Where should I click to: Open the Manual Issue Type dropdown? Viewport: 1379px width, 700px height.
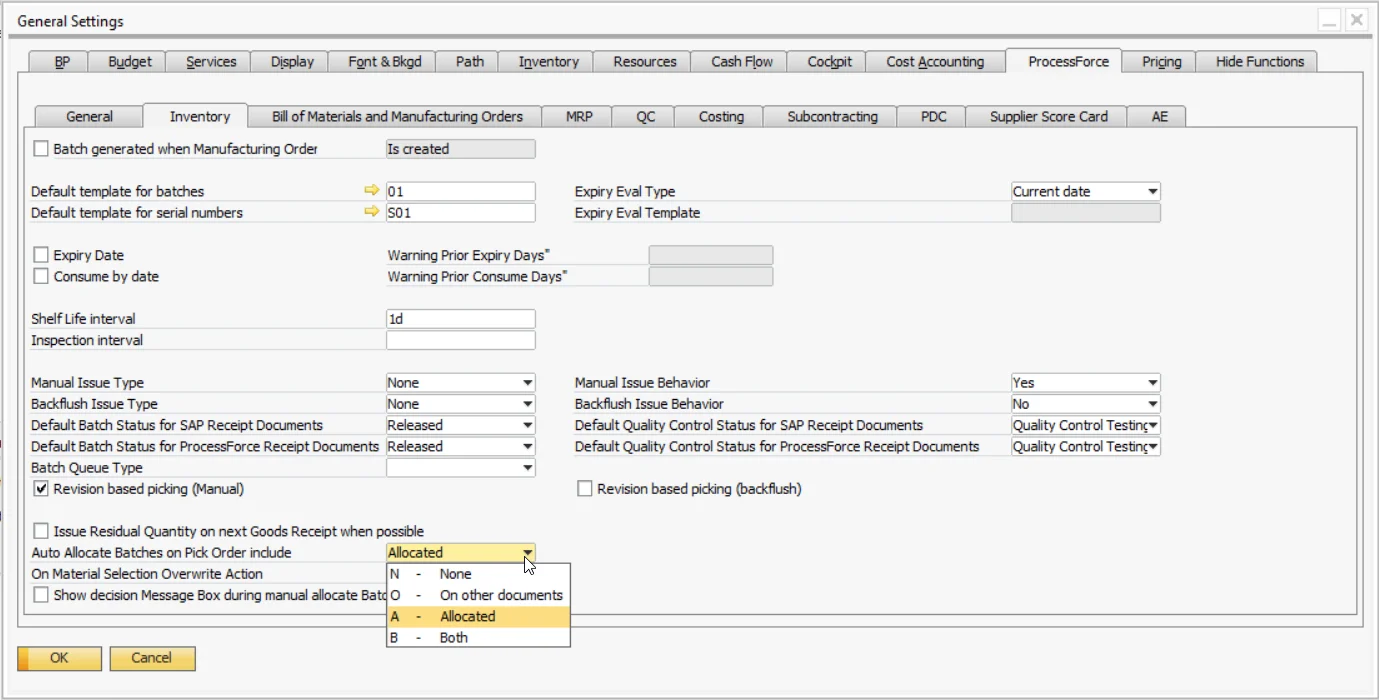[527, 382]
